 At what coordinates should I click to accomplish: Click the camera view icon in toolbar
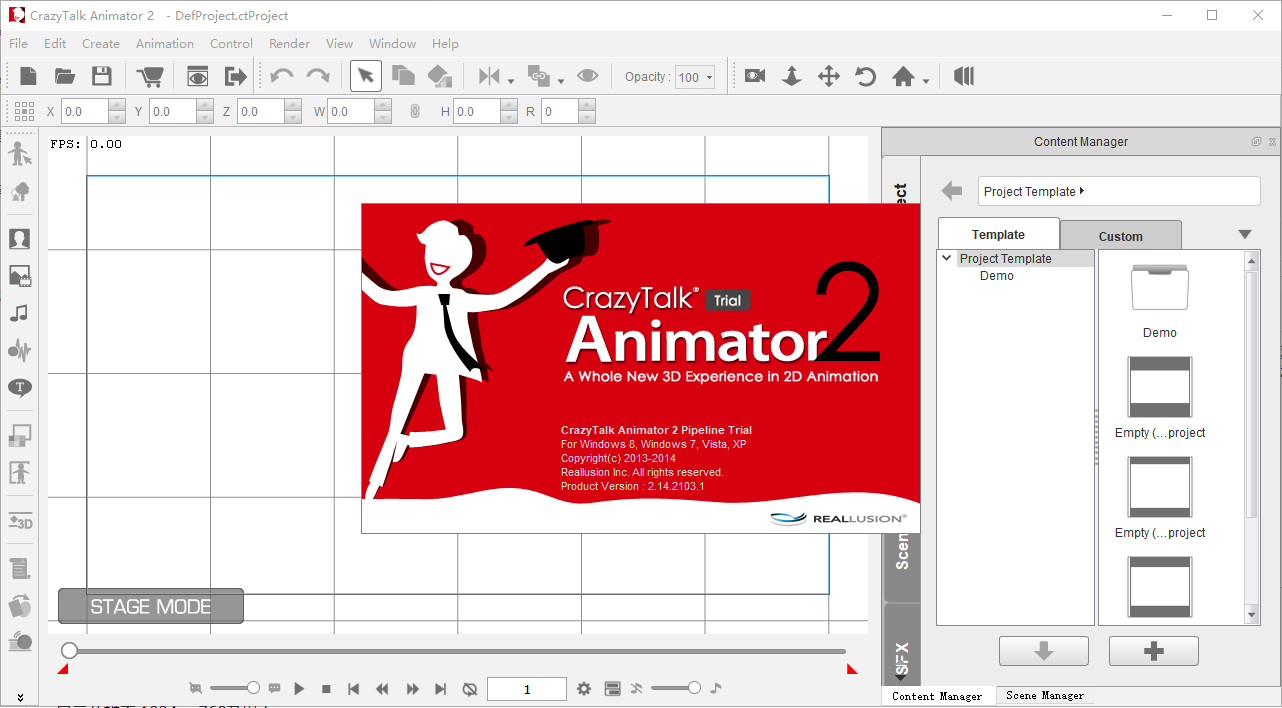(755, 77)
